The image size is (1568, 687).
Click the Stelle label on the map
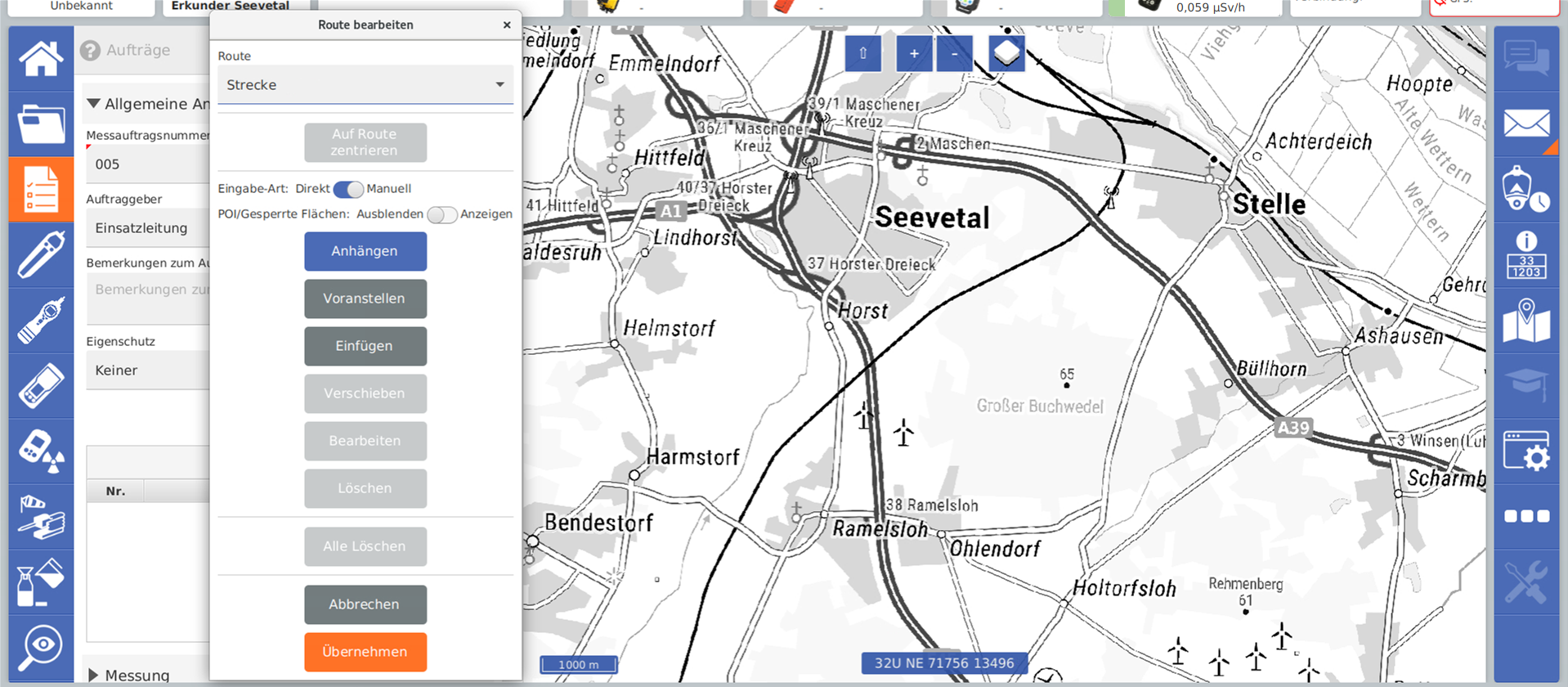click(x=1269, y=204)
